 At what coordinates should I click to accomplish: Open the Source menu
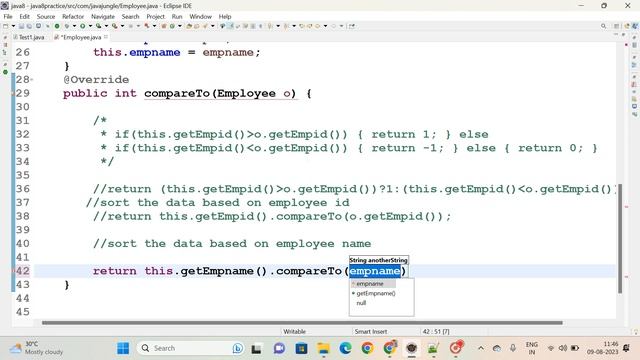pyautogui.click(x=46, y=16)
